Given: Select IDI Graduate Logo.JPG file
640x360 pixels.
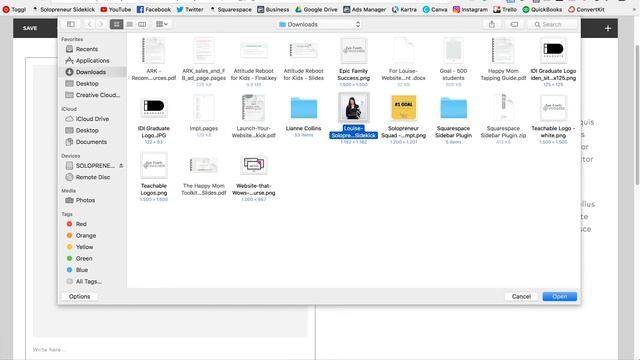Looking at the screenshot, I should click(154, 119).
